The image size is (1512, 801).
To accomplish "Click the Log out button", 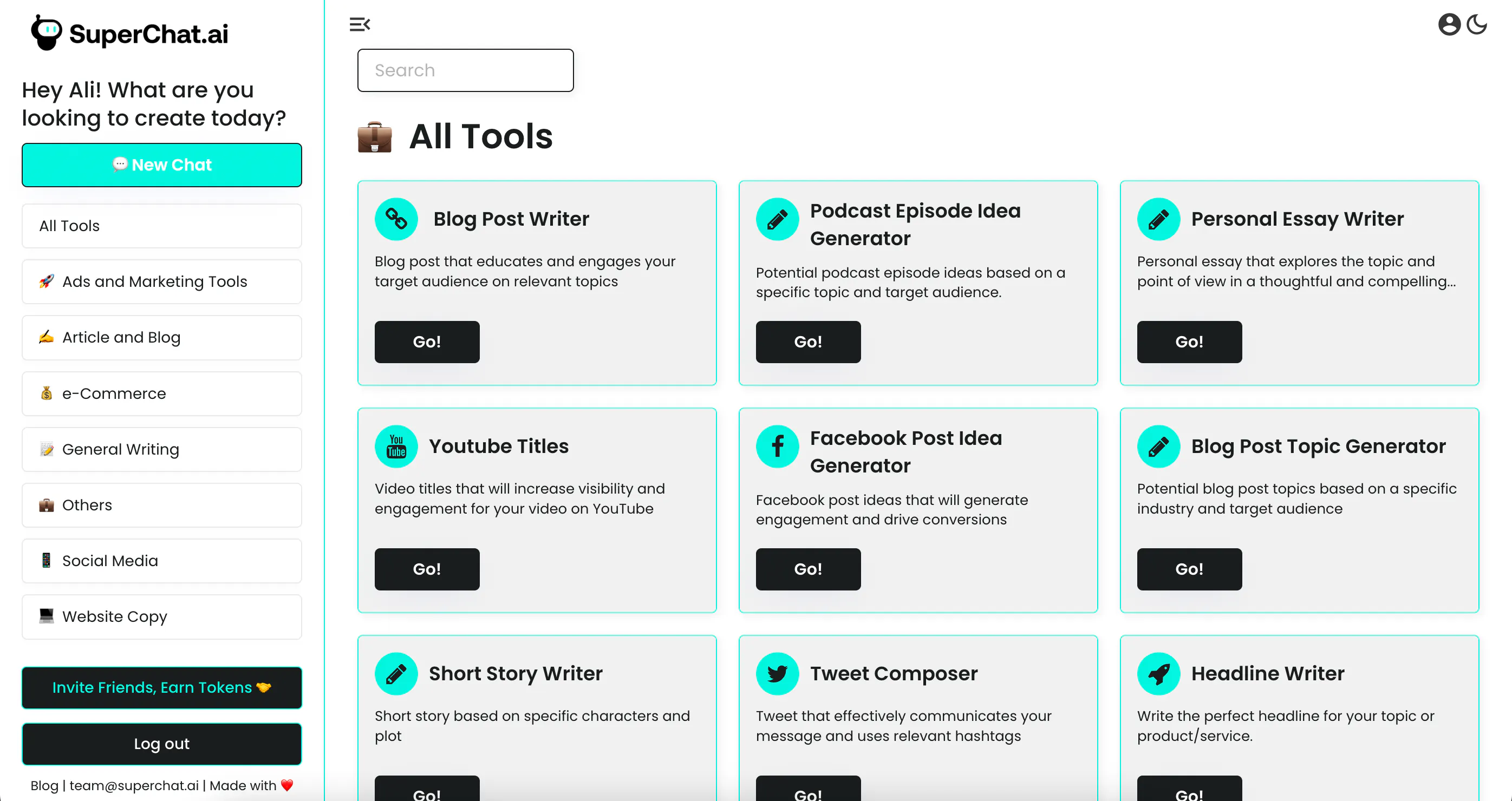I will [162, 744].
